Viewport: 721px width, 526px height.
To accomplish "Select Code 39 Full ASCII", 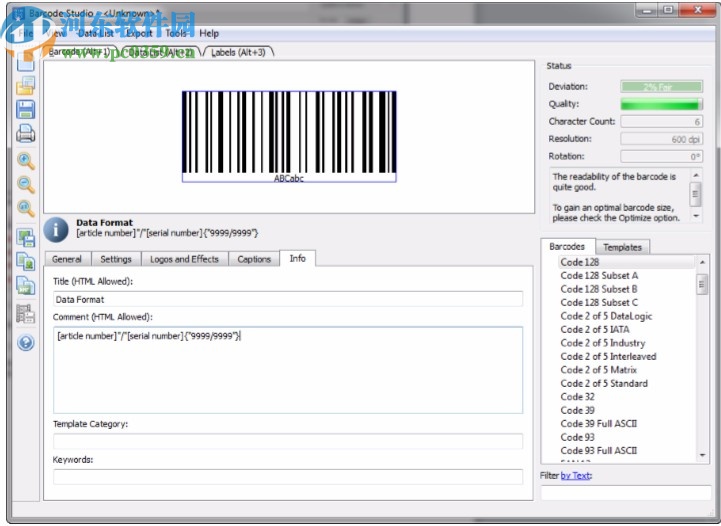I will 599,423.
